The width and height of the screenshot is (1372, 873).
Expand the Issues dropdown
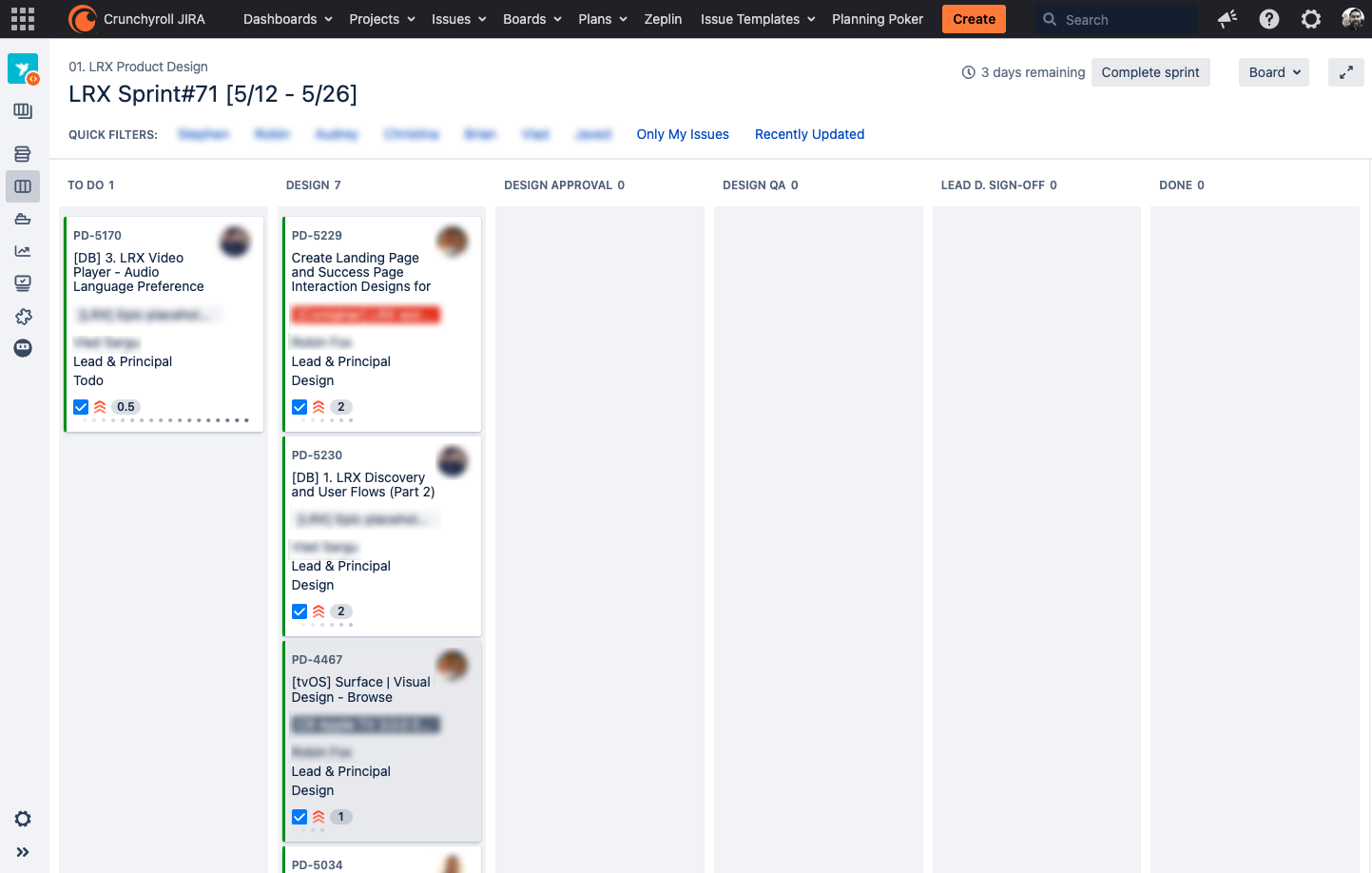pyautogui.click(x=459, y=19)
